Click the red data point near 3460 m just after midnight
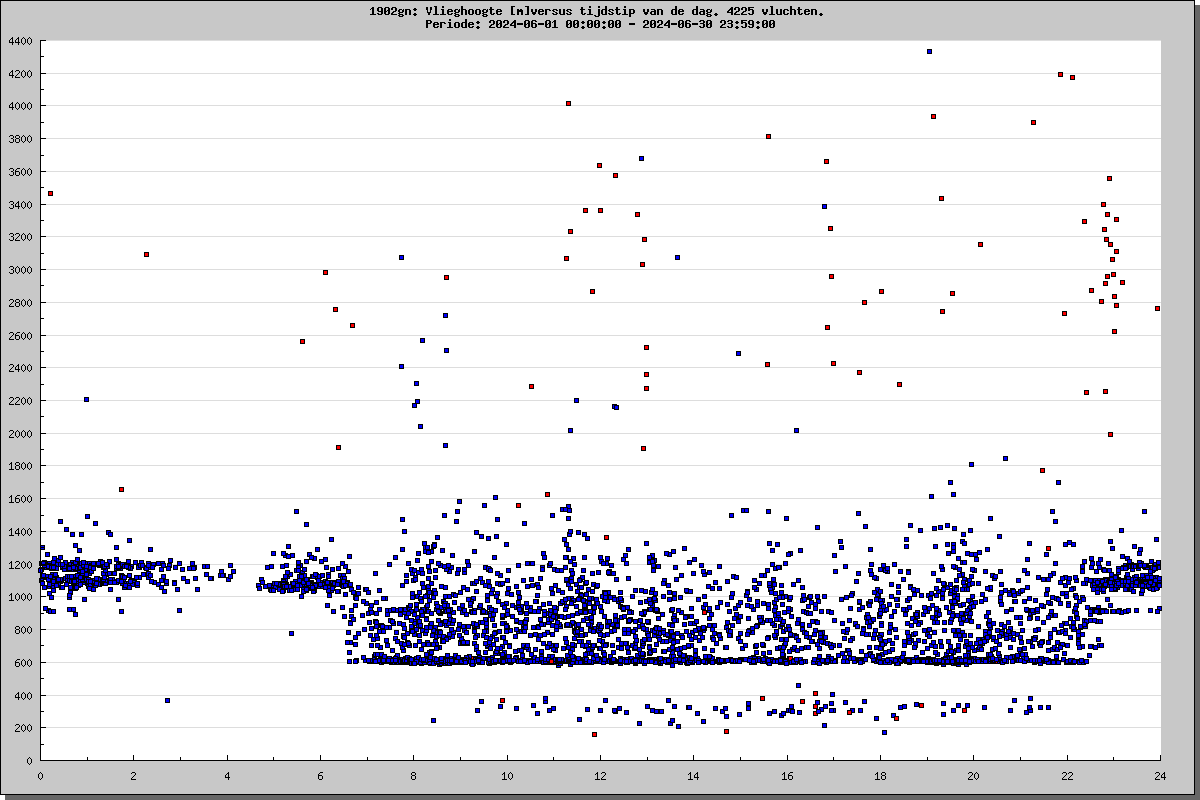 [x=50, y=193]
